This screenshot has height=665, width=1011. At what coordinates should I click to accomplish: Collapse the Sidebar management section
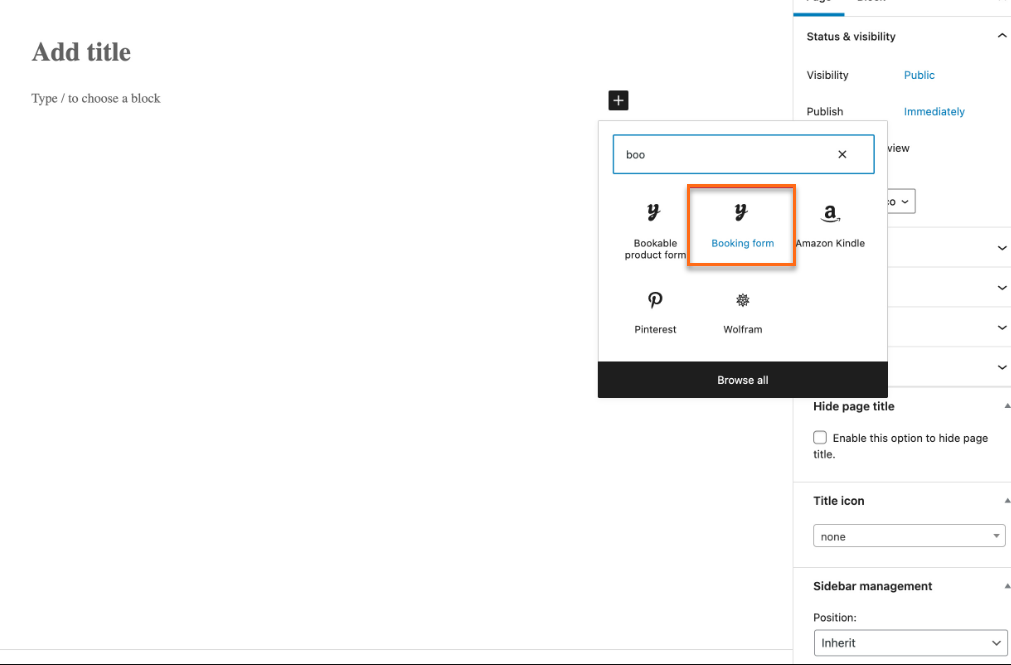(x=1005, y=586)
